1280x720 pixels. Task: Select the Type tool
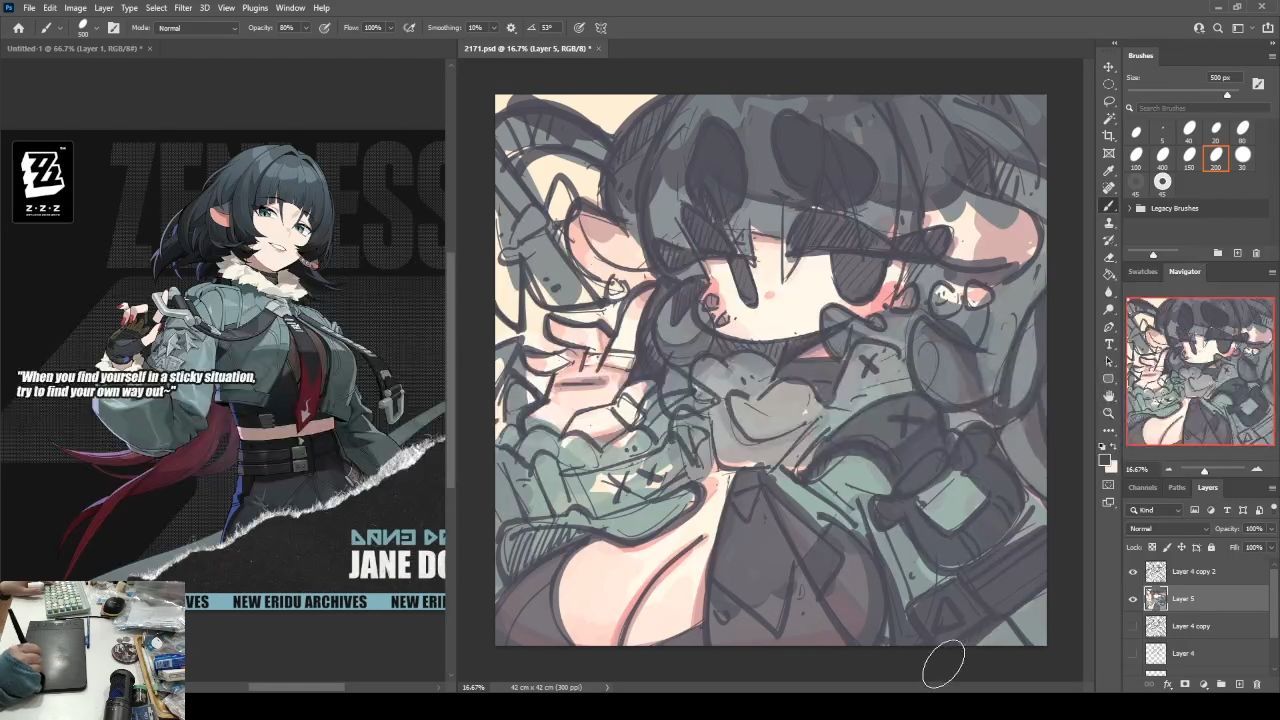tap(1109, 344)
